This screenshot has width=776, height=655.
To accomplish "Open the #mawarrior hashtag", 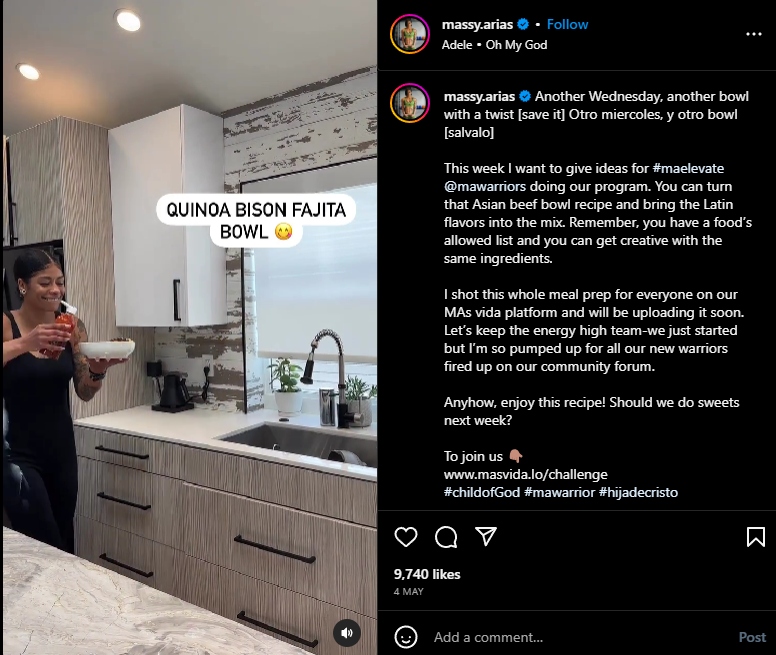I will (x=560, y=492).
